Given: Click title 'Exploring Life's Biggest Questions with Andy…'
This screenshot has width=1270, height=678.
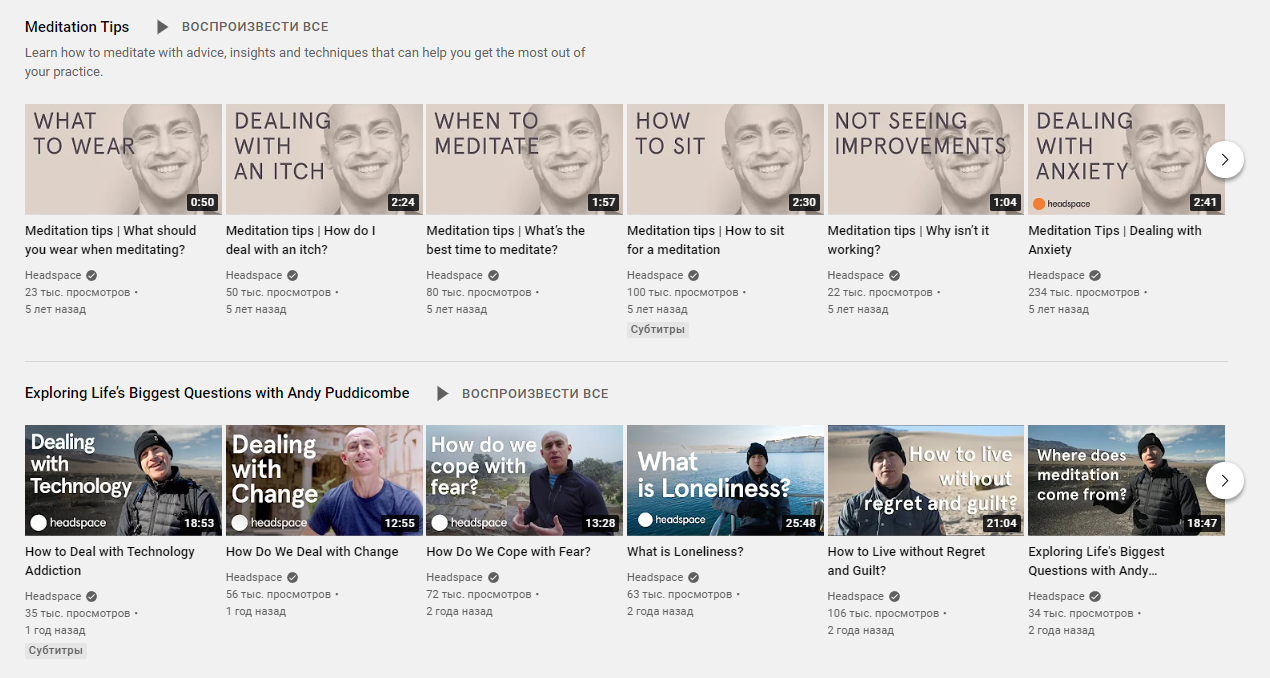Looking at the screenshot, I should pos(1097,561).
